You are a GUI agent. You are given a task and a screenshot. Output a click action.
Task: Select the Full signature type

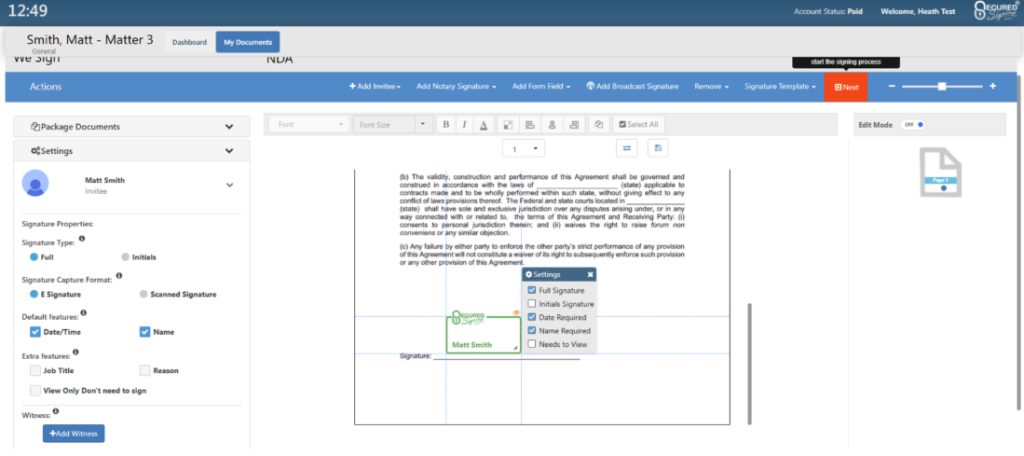coord(34,257)
